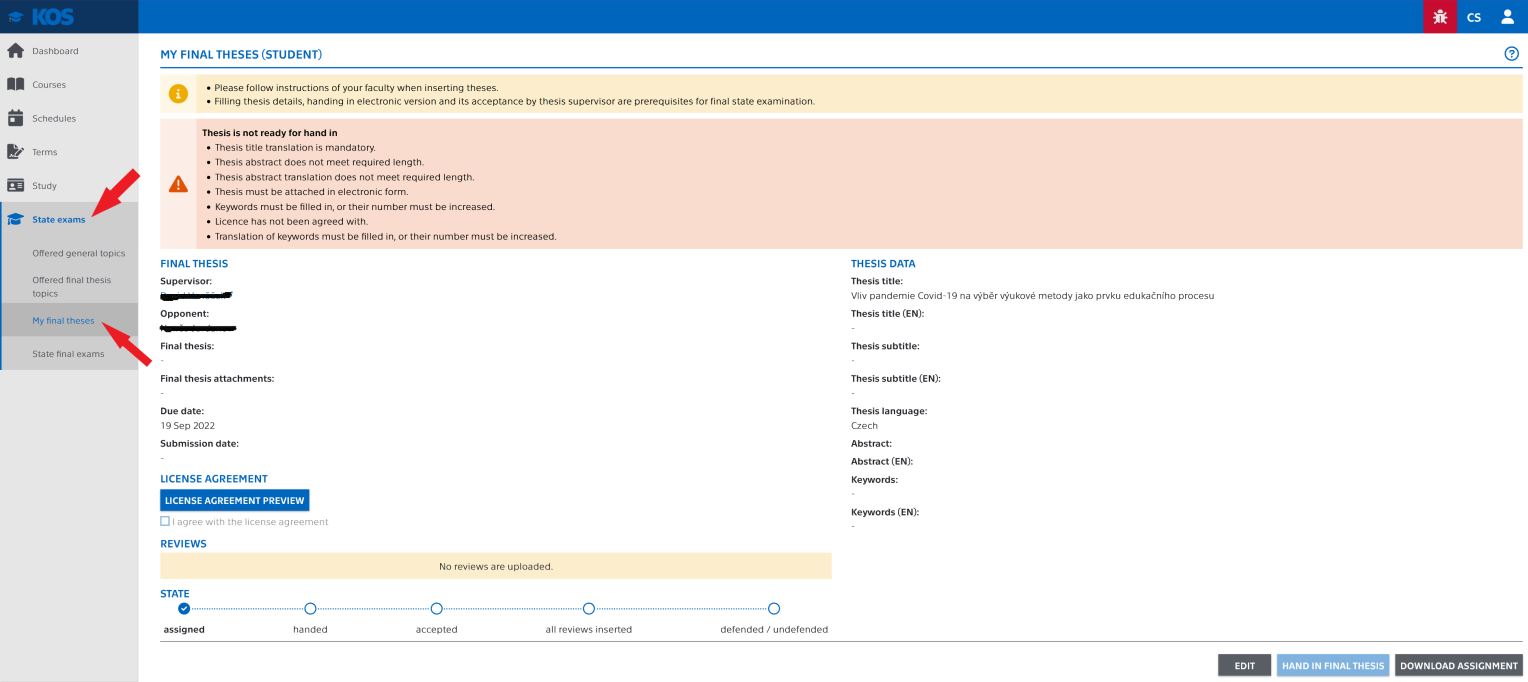This screenshot has height=682, width=1528.
Task: Click 'Thesis must be attached in electronic form.'
Action: (312, 192)
